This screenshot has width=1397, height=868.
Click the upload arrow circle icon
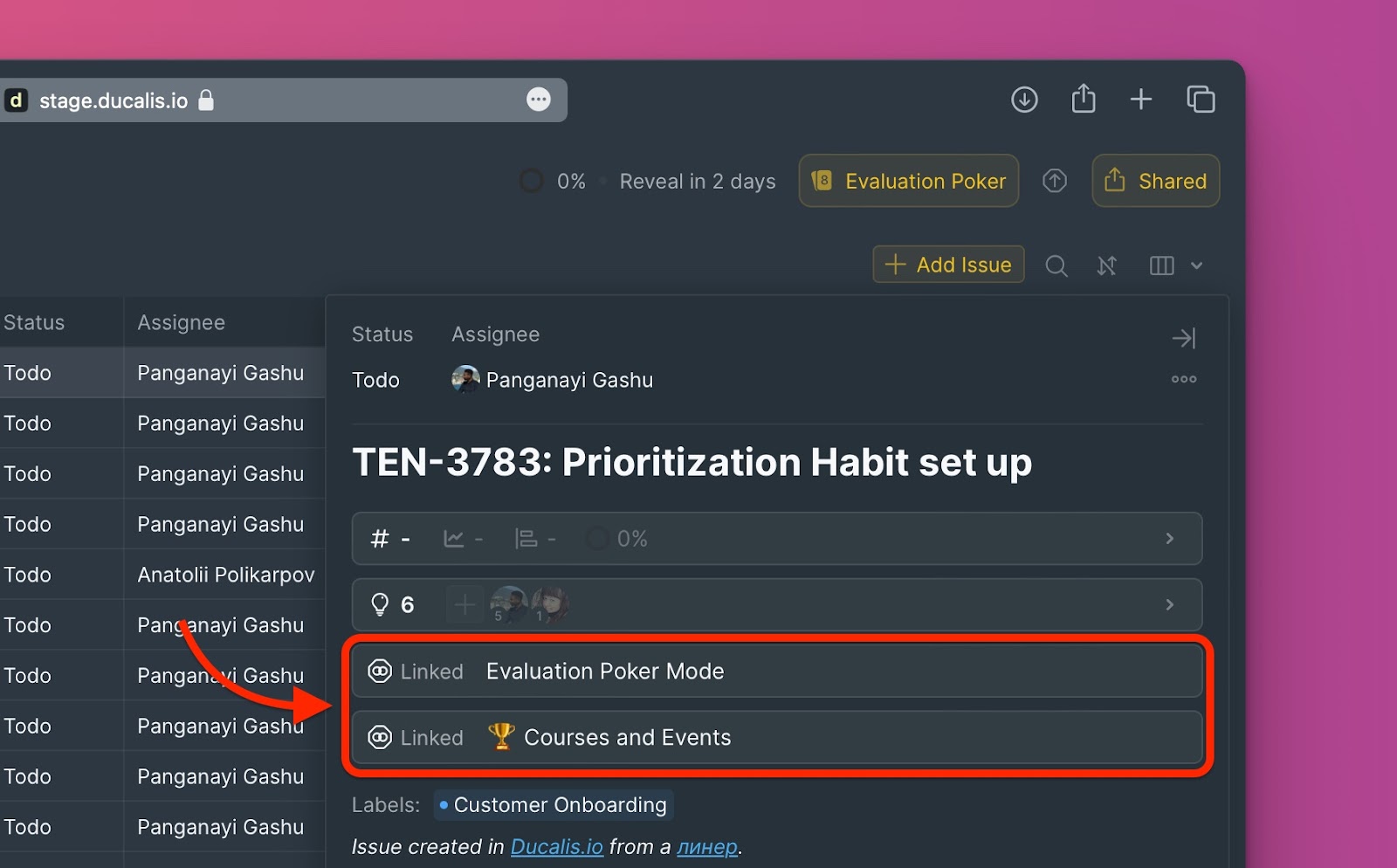point(1055,181)
